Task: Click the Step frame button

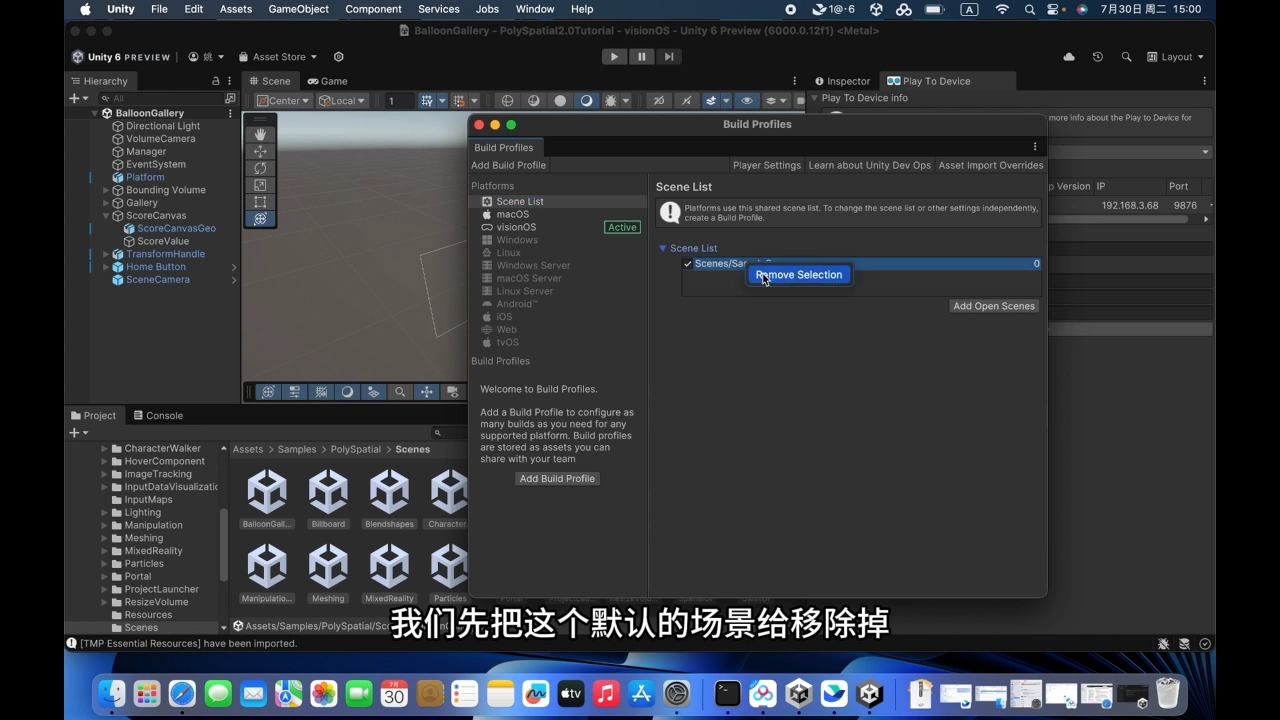Action: (x=669, y=57)
